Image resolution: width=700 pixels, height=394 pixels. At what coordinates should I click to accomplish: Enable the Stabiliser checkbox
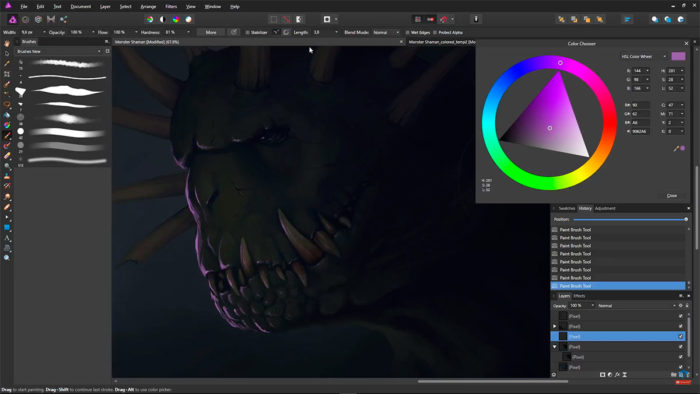point(247,33)
